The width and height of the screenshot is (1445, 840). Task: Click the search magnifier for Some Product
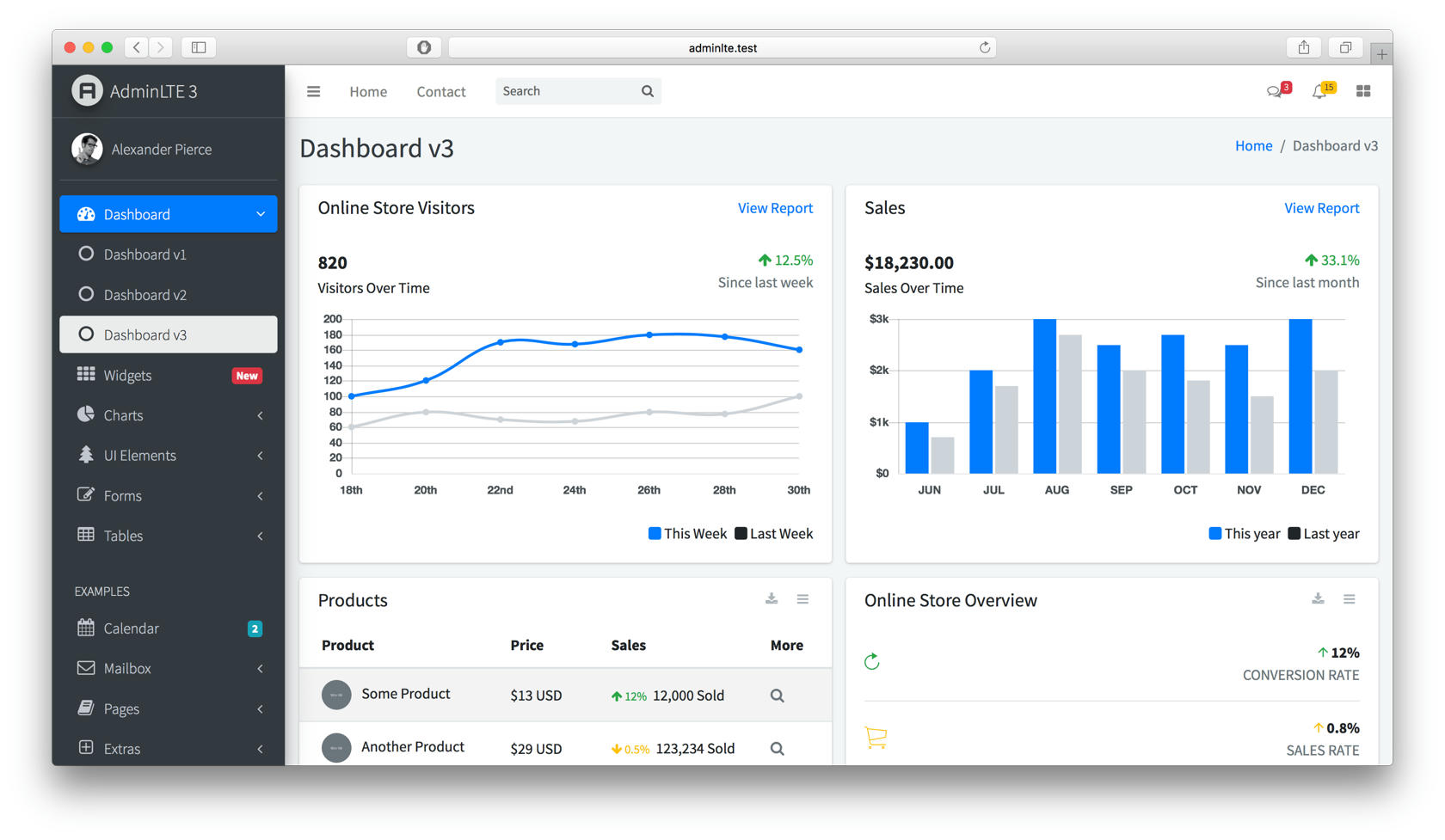pos(777,695)
